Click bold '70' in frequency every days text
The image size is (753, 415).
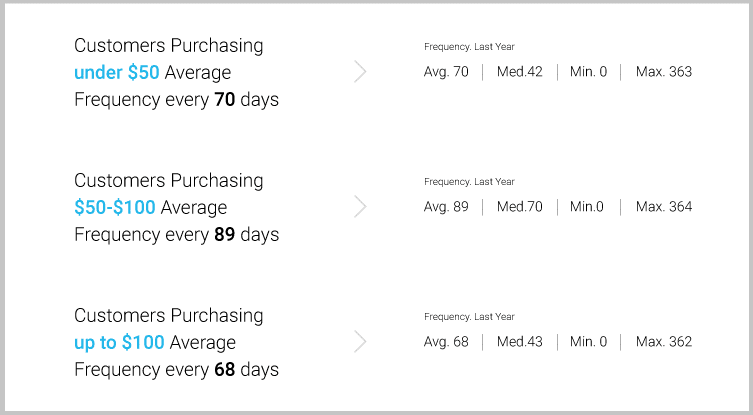(224, 100)
